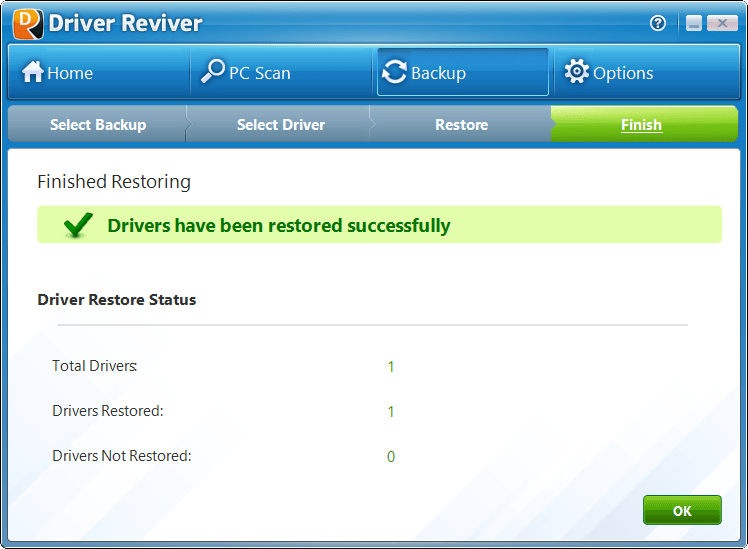Click the Total Drivers value 1
The height and width of the screenshot is (549, 748).
click(391, 367)
